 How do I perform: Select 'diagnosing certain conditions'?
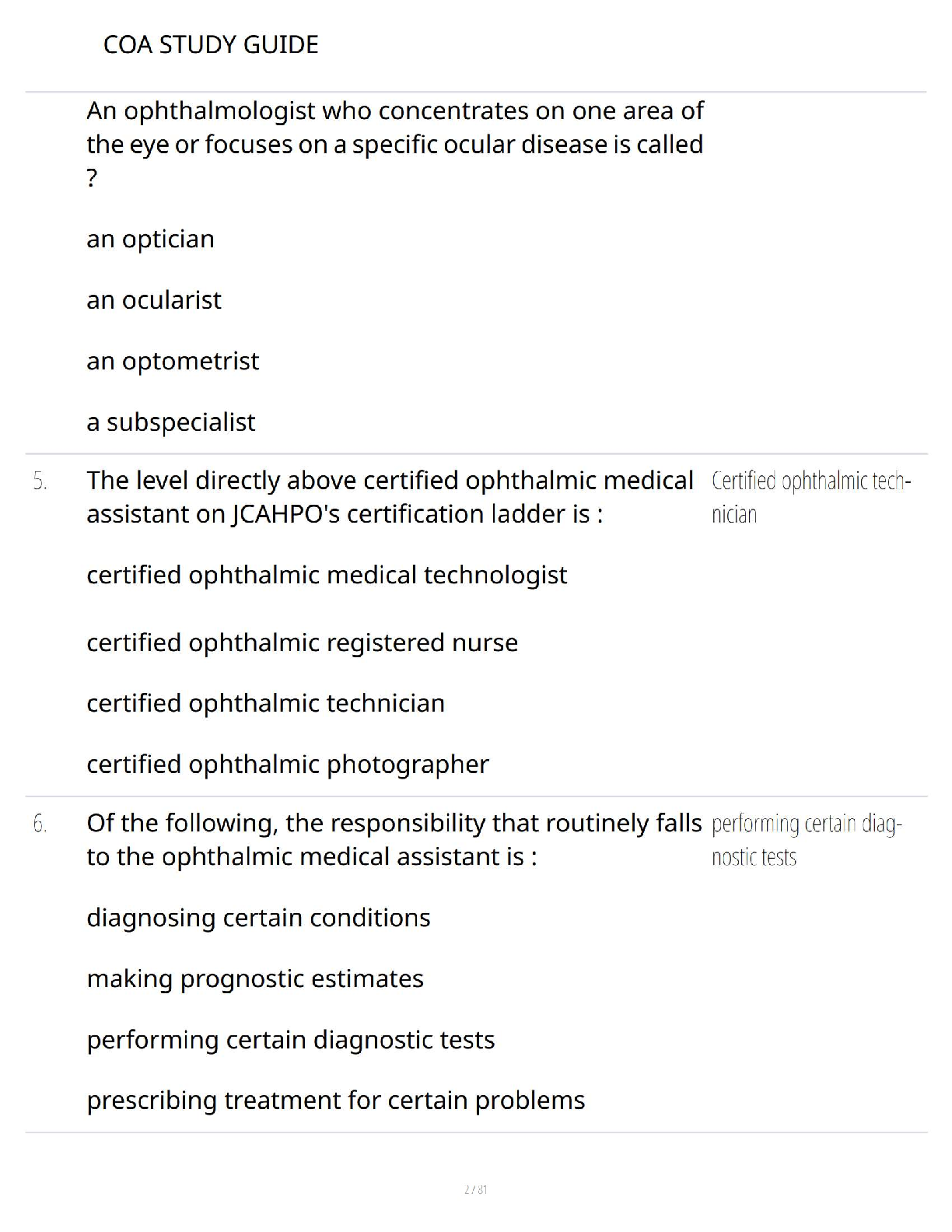point(258,918)
